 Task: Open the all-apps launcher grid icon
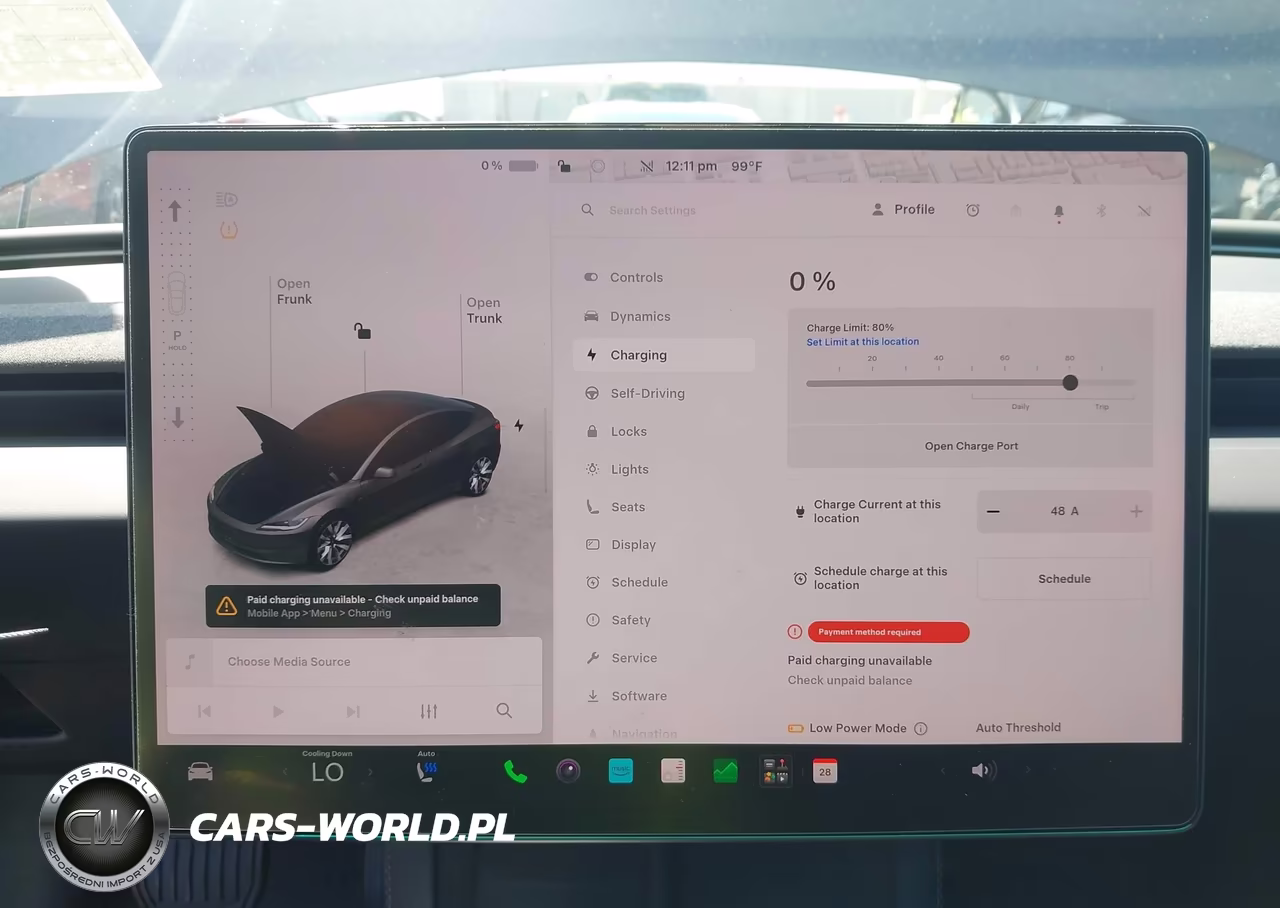point(775,771)
